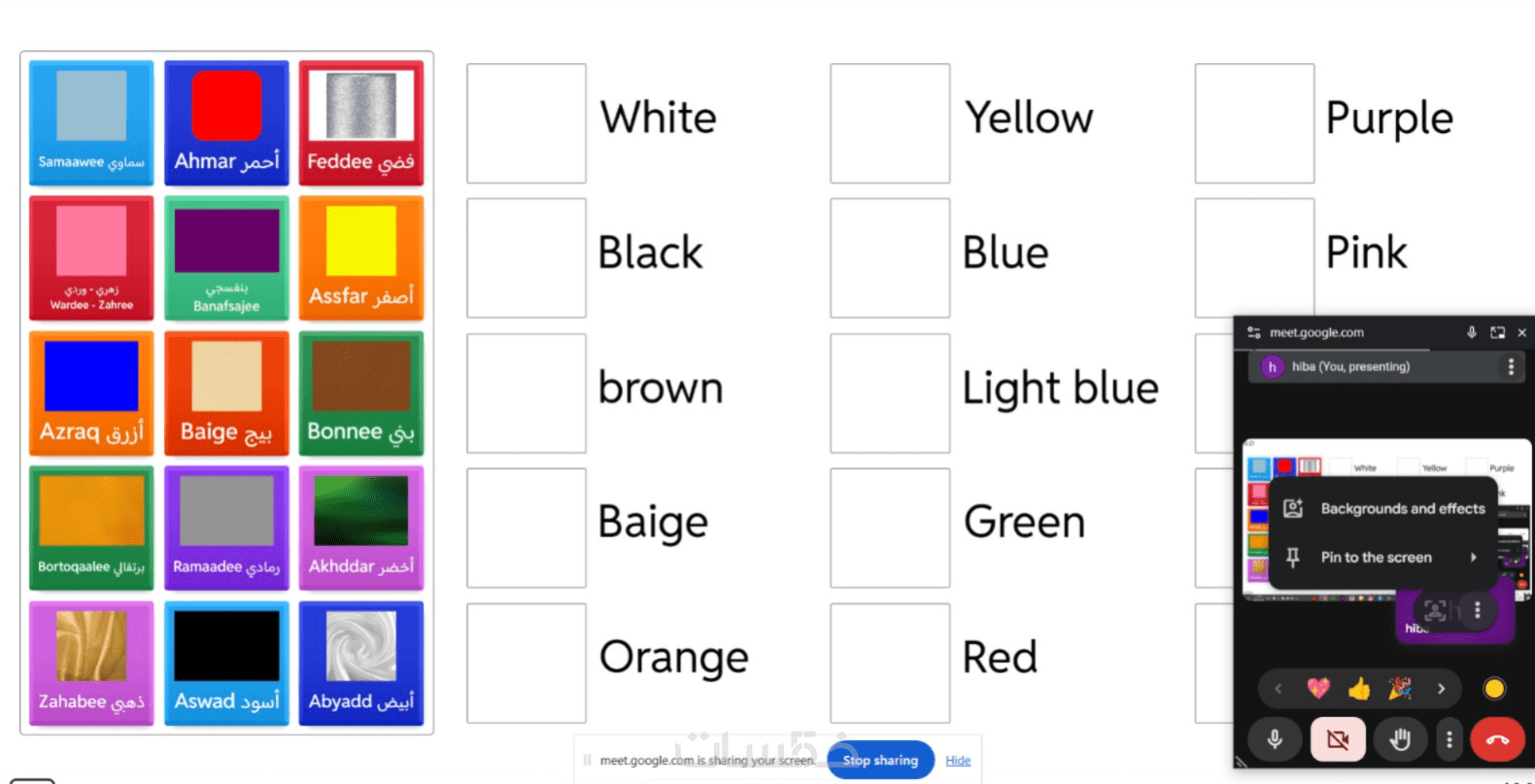Screen dimensions: 1535x784
Task: Click empty box next to White
Action: click(526, 123)
